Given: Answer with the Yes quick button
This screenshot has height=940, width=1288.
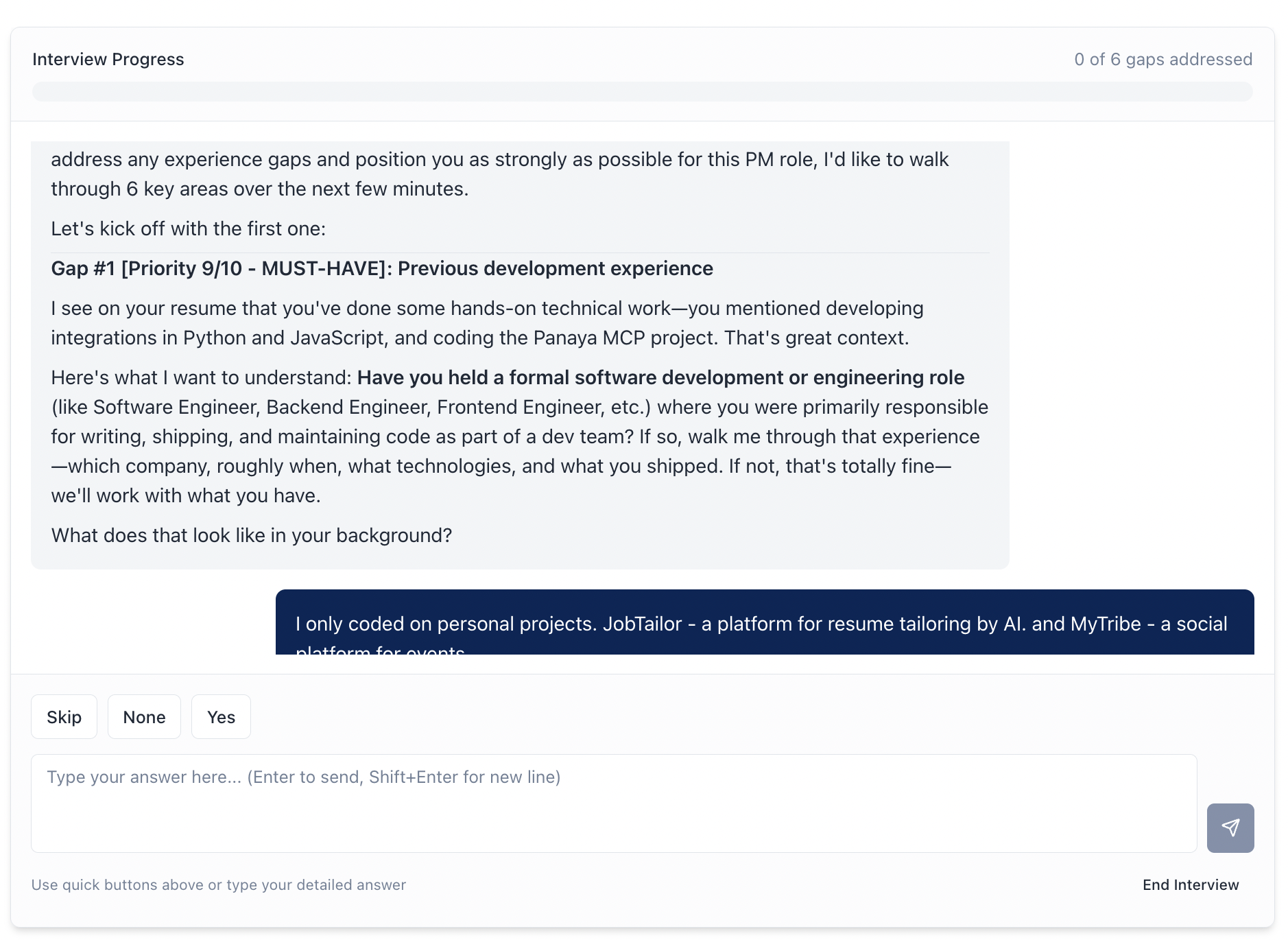Looking at the screenshot, I should tap(221, 717).
